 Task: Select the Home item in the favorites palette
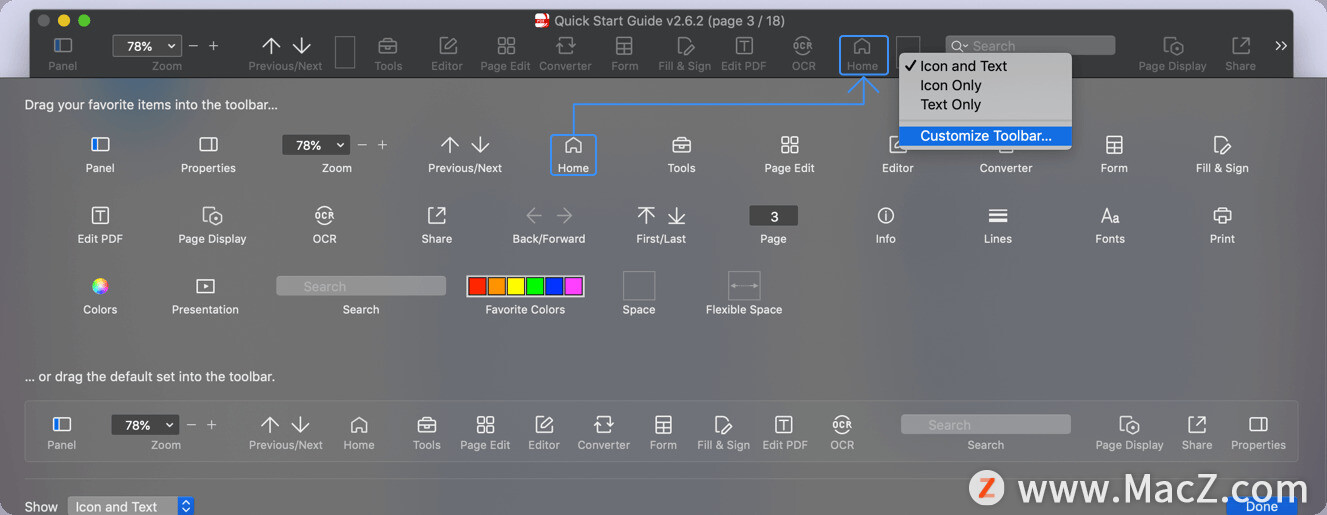click(573, 154)
